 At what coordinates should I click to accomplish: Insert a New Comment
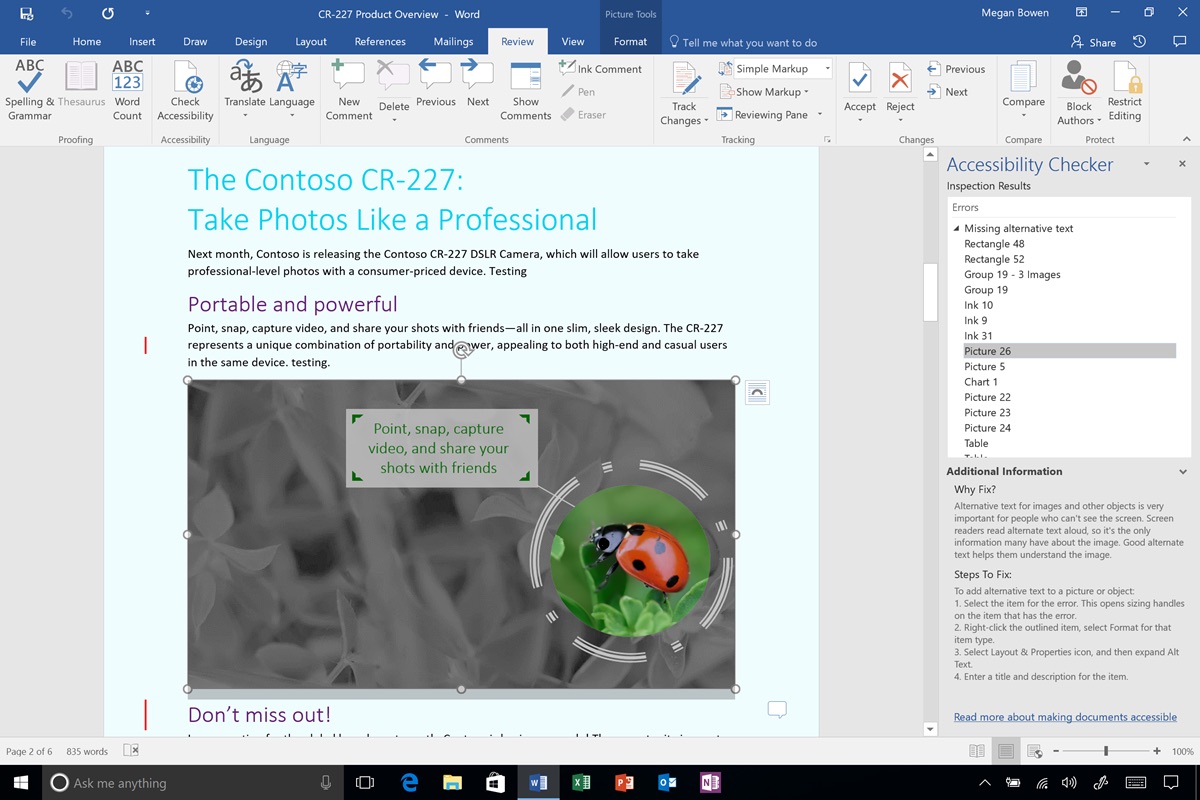(x=347, y=90)
